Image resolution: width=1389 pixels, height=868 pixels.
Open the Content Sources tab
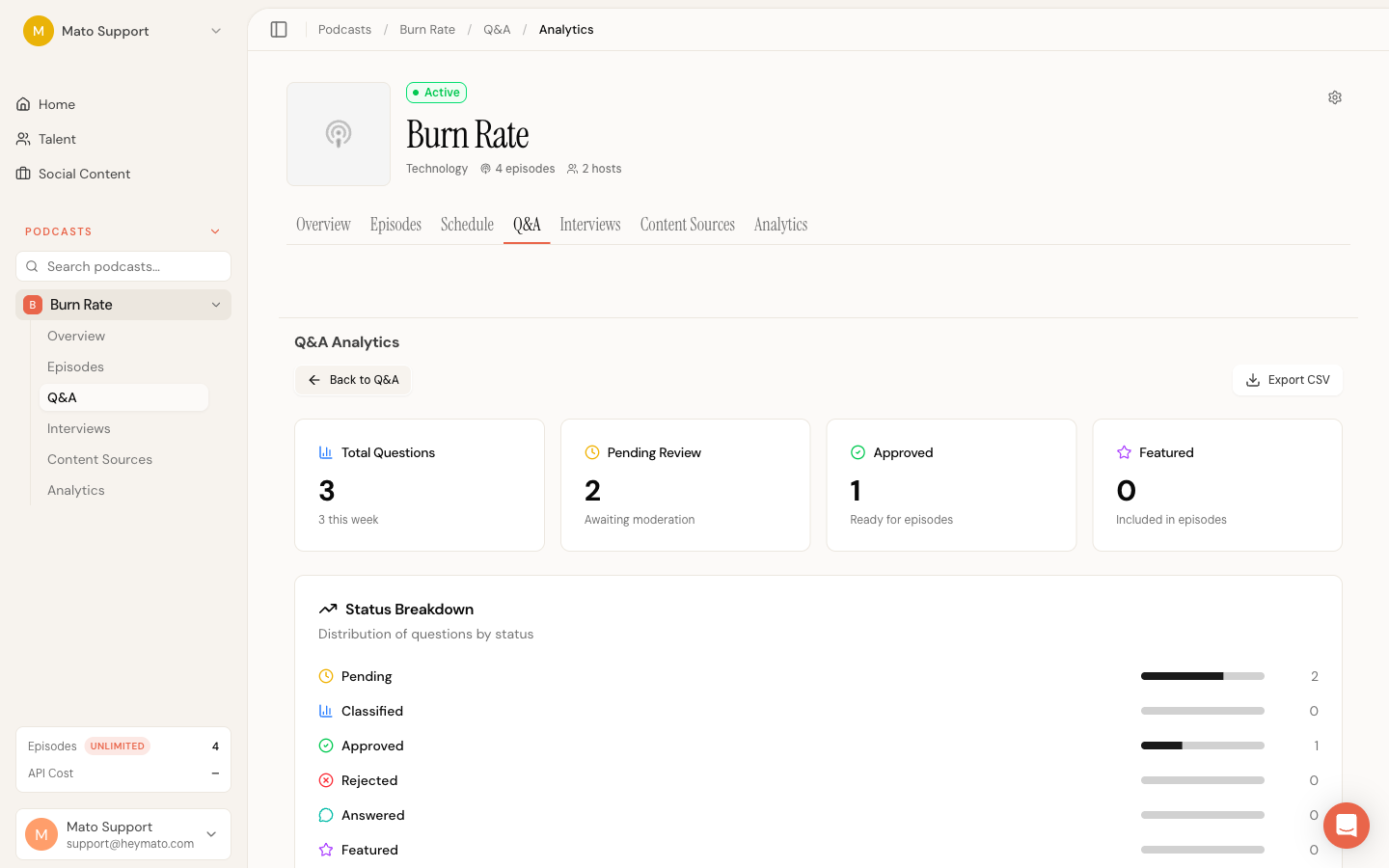tap(688, 224)
